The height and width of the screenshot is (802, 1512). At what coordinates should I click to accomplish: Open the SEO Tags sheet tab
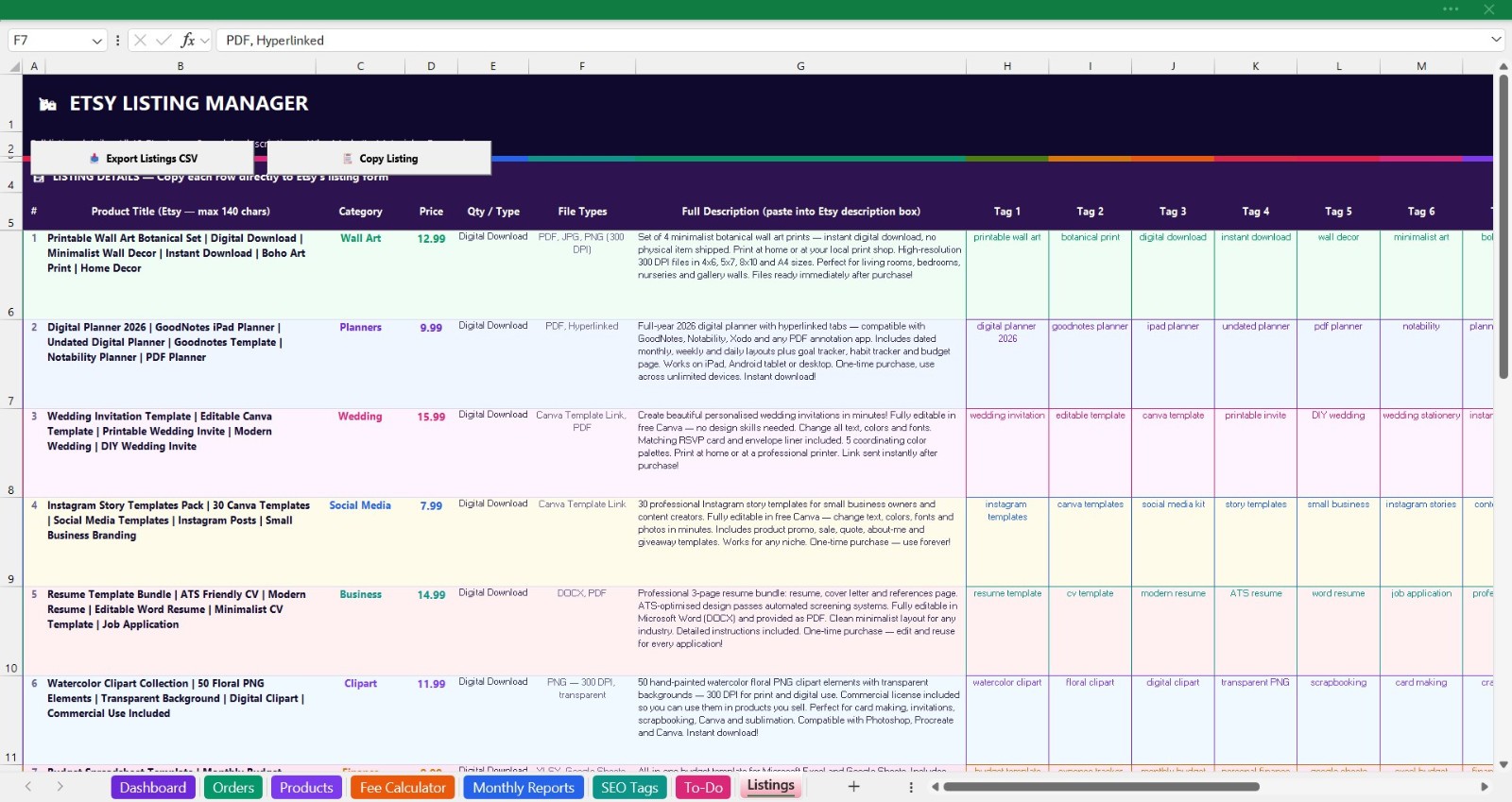click(x=629, y=787)
